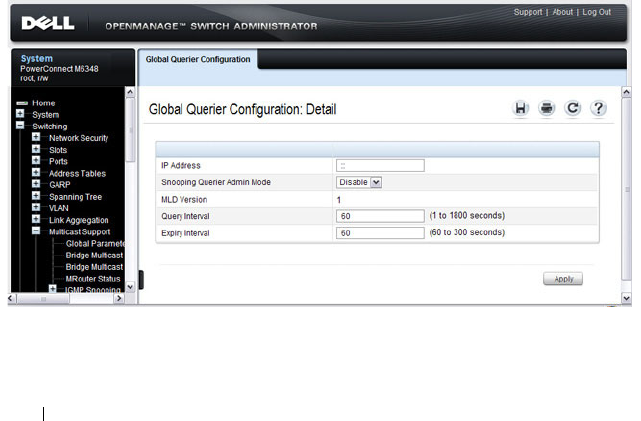Collapse the Switching tree node
The width and height of the screenshot is (641, 421).
pos(20,125)
